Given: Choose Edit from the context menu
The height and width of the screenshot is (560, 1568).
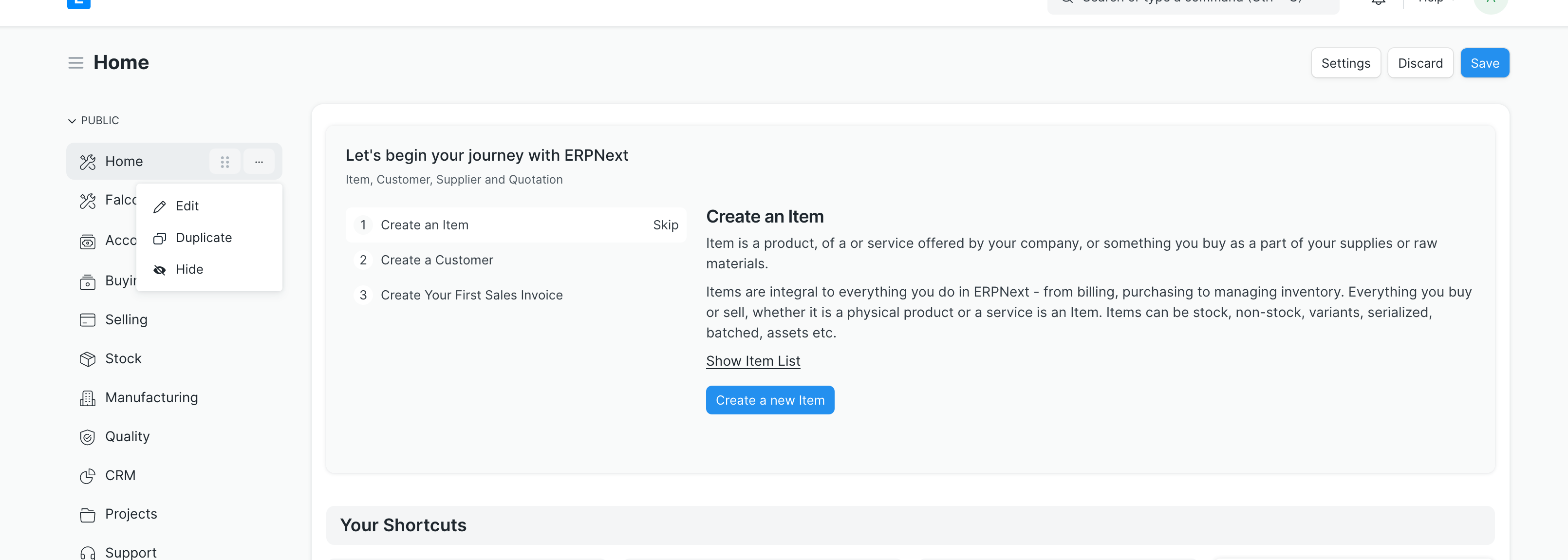Looking at the screenshot, I should (x=209, y=206).
